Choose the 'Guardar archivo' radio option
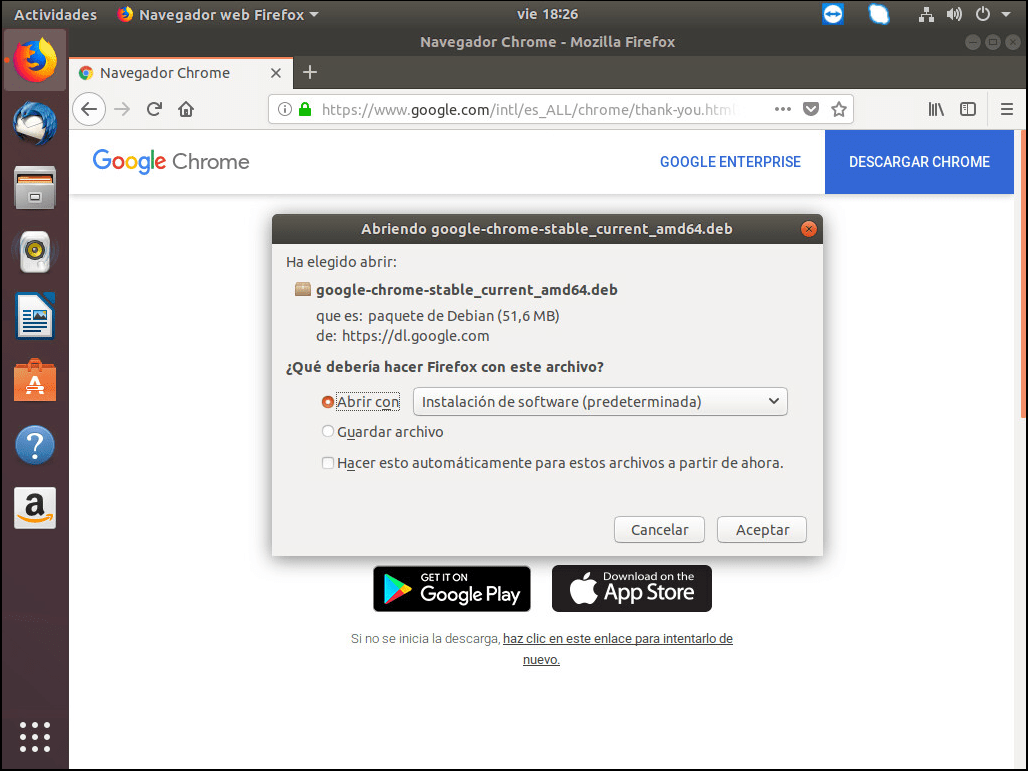This screenshot has height=771, width=1028. [x=328, y=432]
